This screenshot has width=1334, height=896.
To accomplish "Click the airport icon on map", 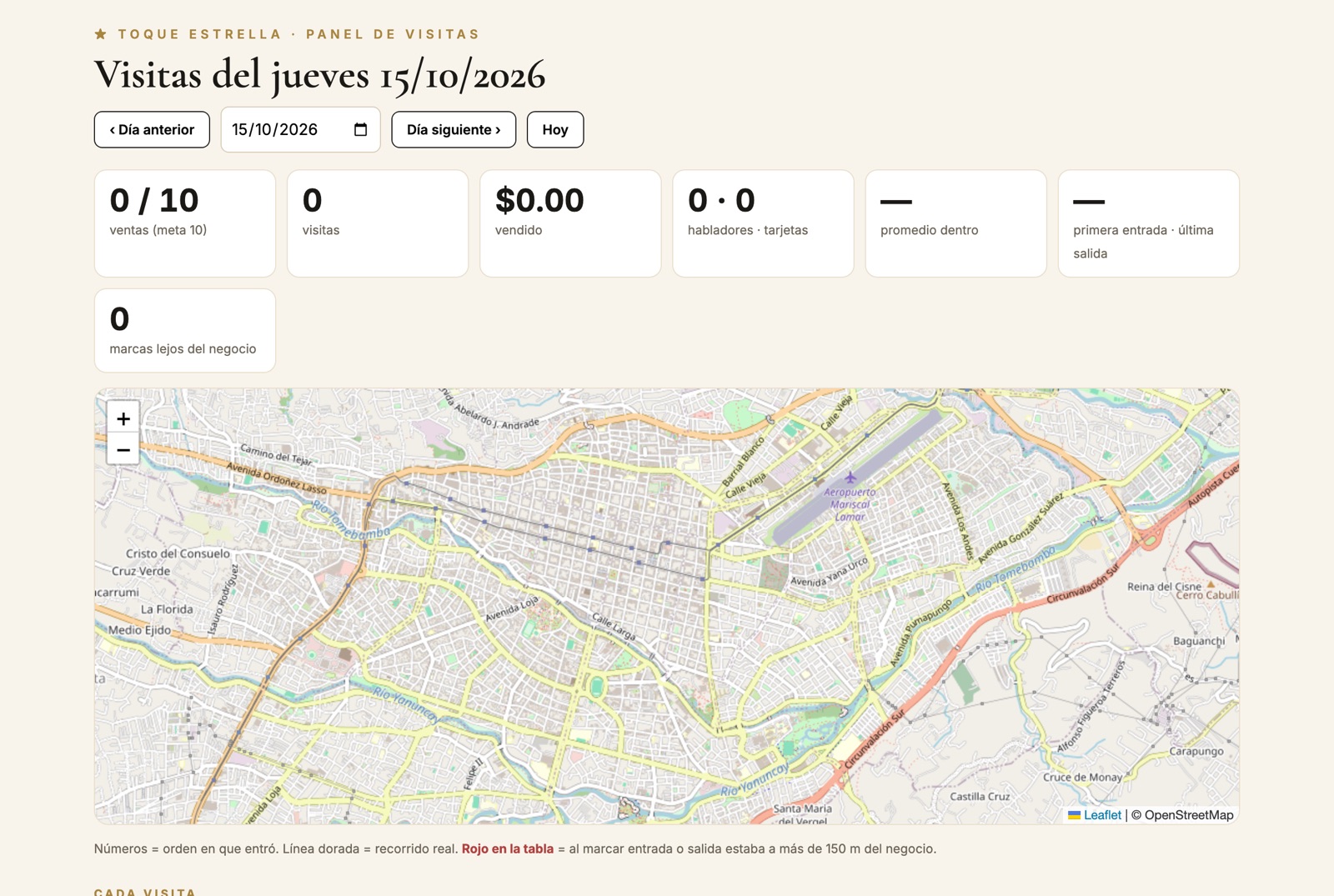I will 850,478.
